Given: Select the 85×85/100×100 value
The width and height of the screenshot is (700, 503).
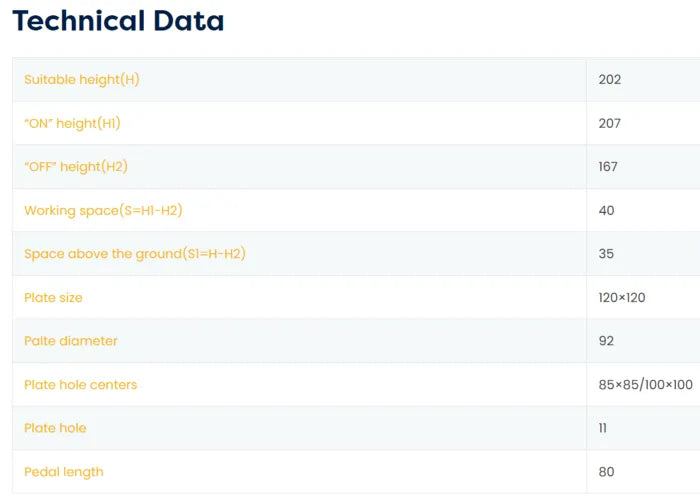Looking at the screenshot, I should pyautogui.click(x=645, y=385).
